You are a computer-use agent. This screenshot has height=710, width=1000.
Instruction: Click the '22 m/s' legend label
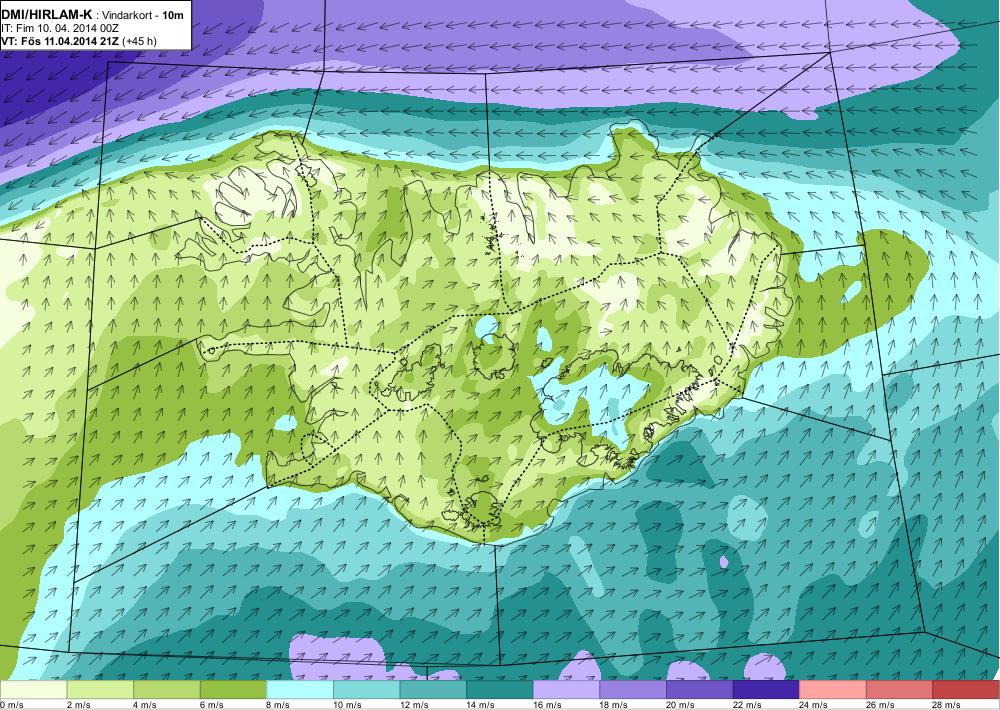click(747, 705)
